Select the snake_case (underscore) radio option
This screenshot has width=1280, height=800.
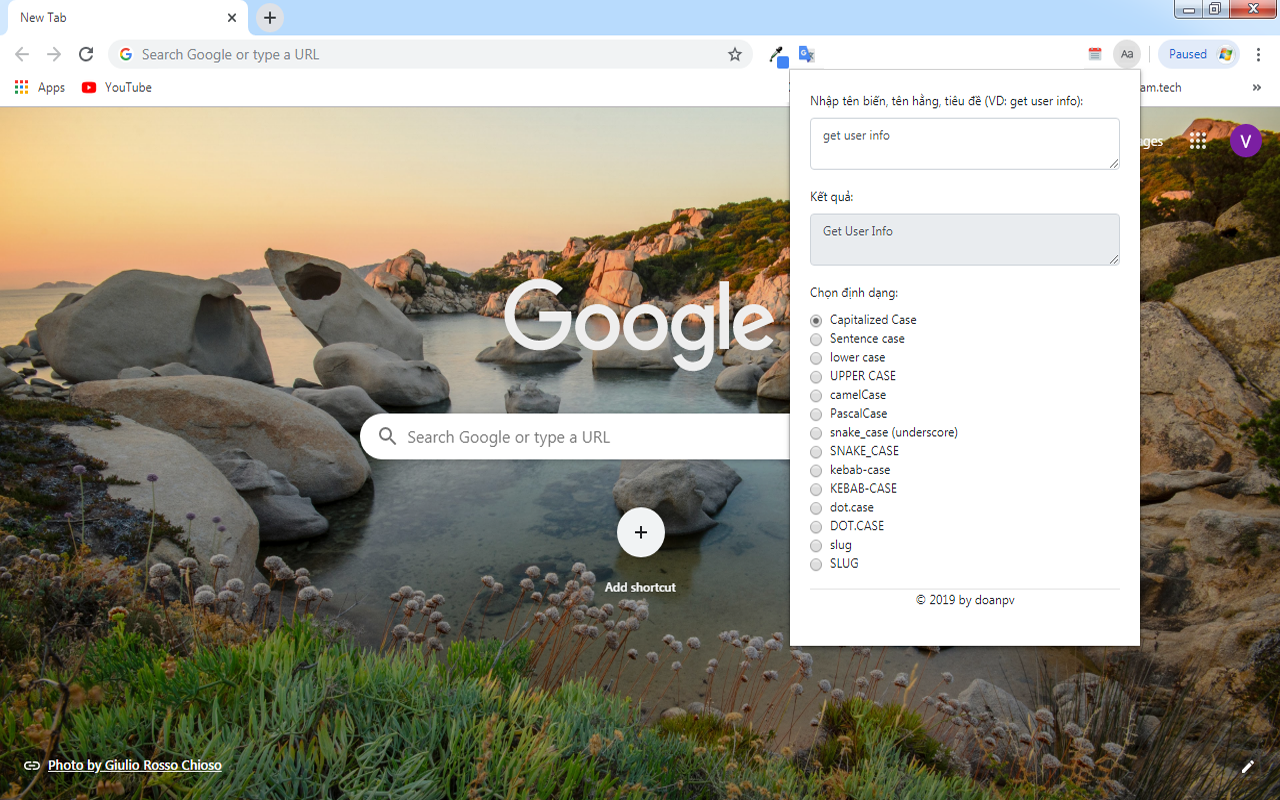816,433
